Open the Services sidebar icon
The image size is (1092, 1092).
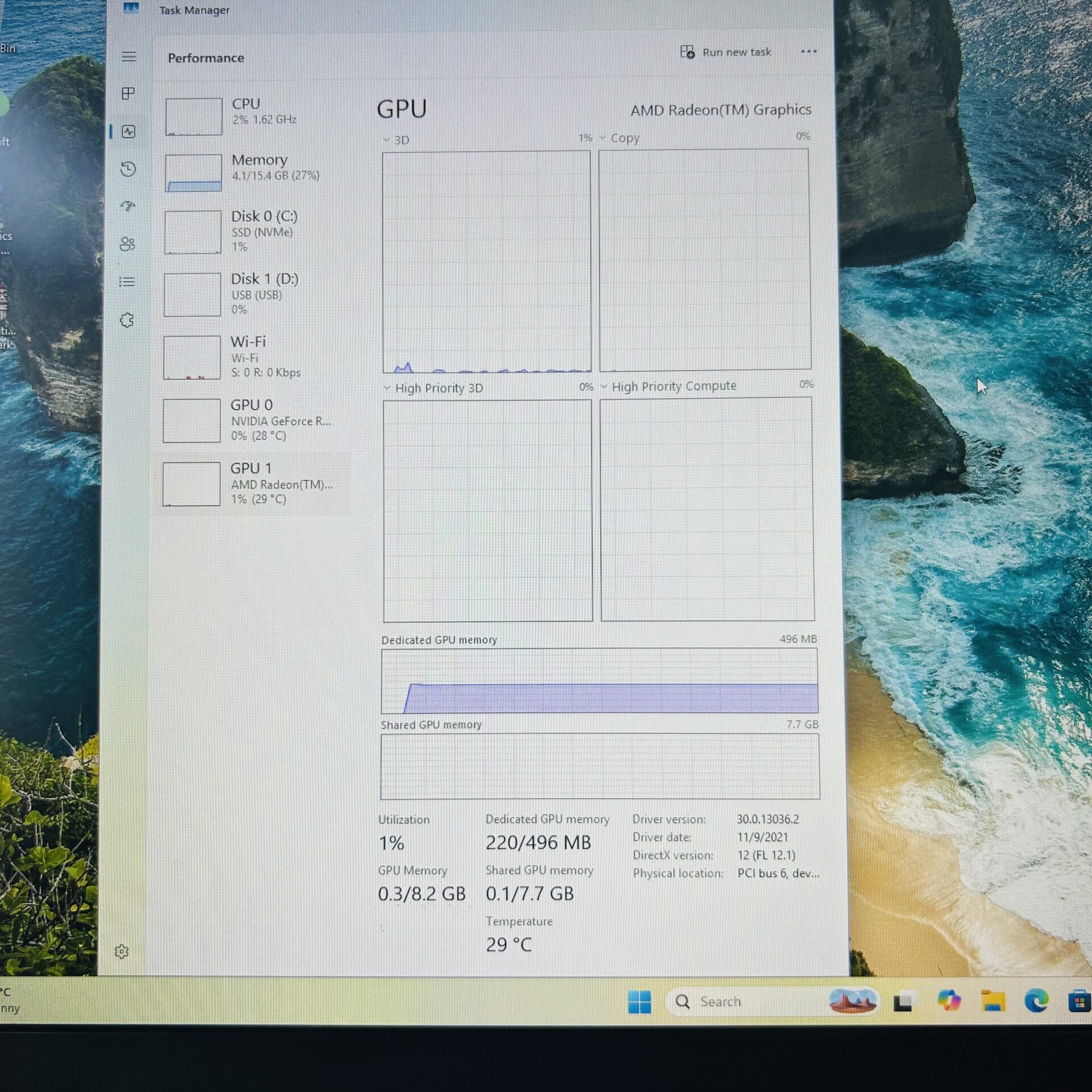127,320
